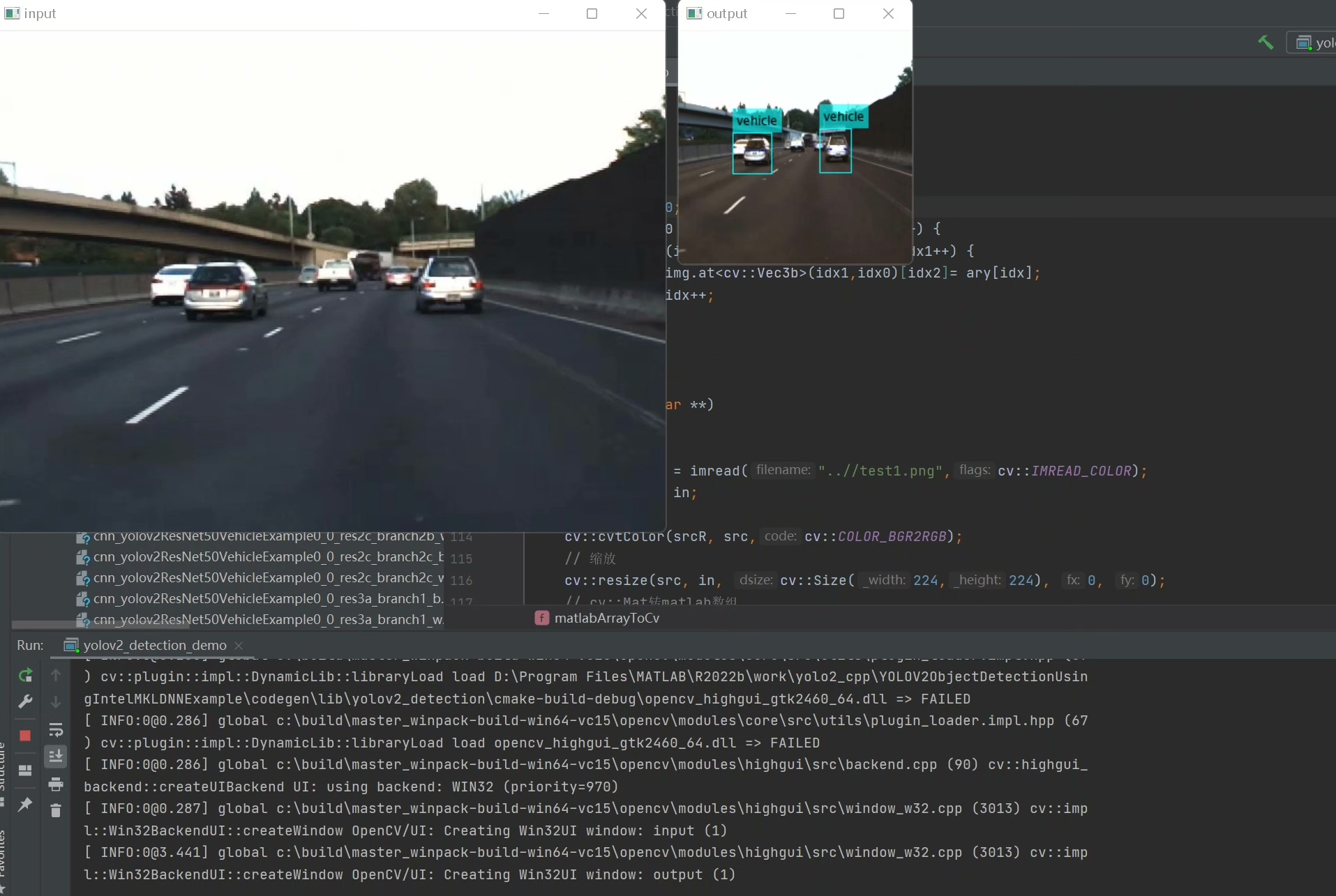This screenshot has width=1336, height=896.
Task: Pin the Run tab
Action: tap(25, 805)
